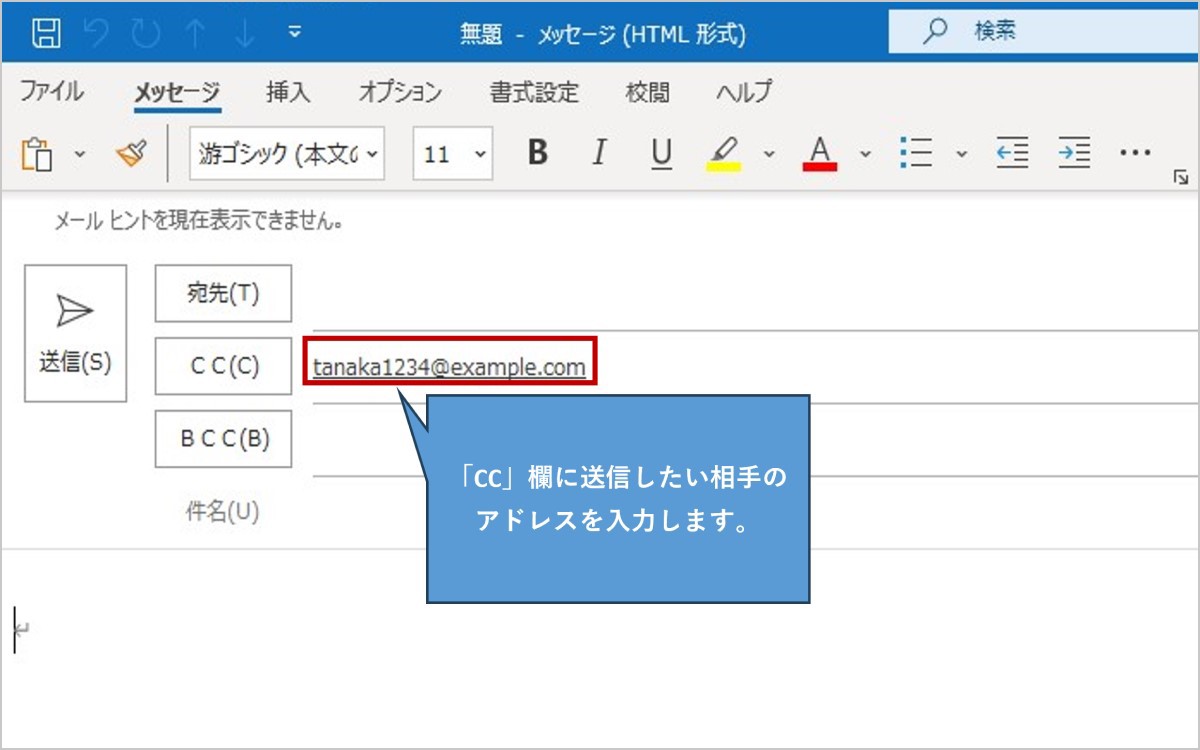Click the Paste icon
Screen dimensions: 1200x750
point(36,153)
